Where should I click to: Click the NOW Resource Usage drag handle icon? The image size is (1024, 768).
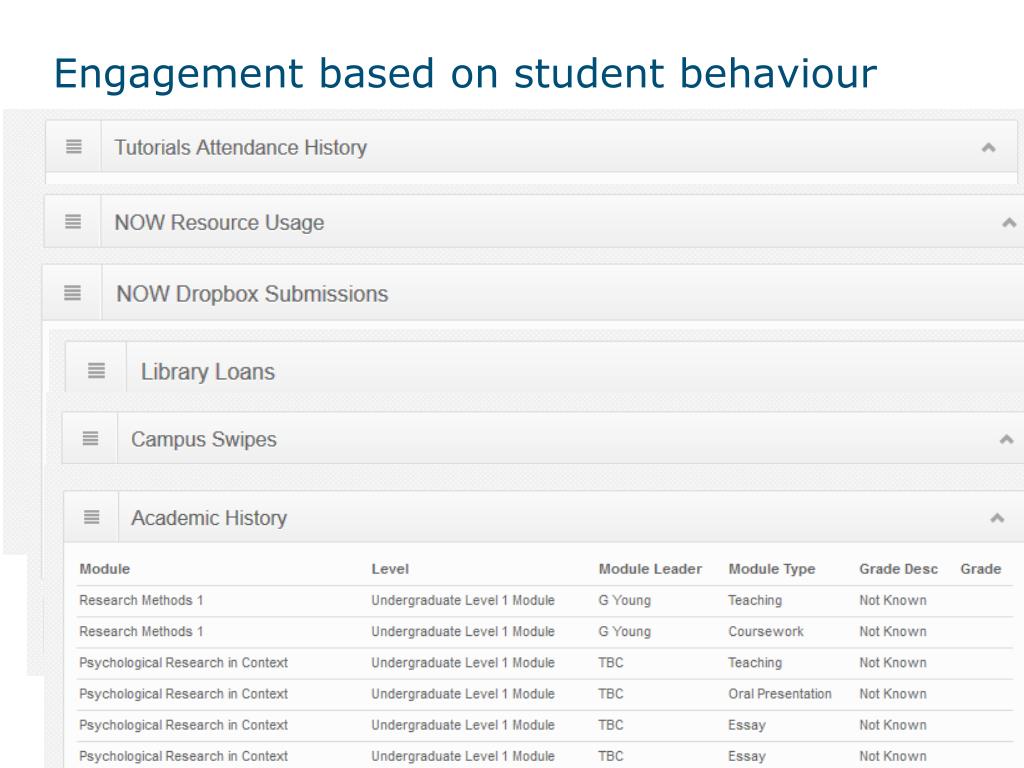[x=73, y=222]
